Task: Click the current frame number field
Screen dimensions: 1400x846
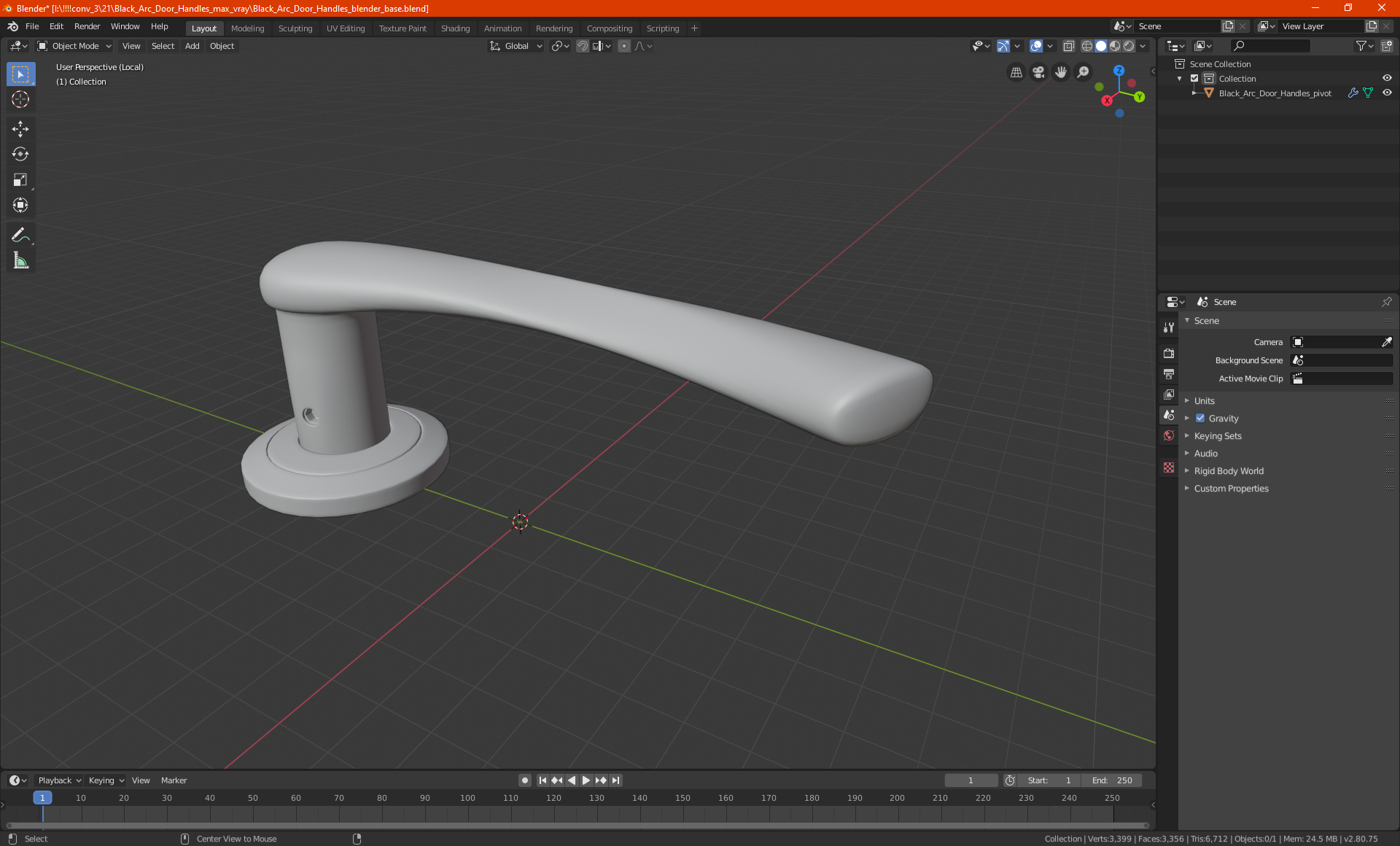Action: coord(971,780)
